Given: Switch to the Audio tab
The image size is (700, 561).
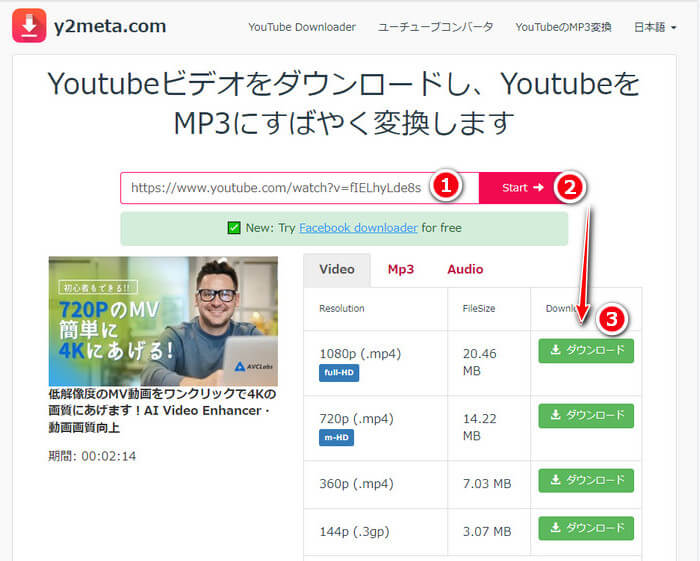Looking at the screenshot, I should [465, 270].
